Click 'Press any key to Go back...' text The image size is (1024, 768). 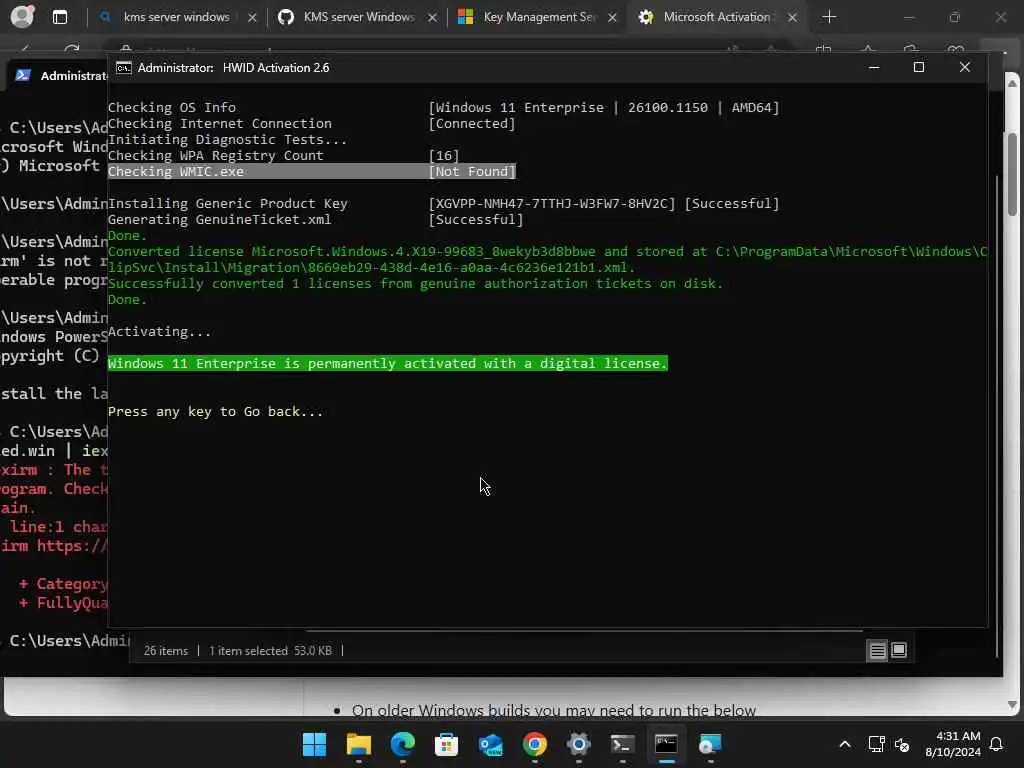tap(215, 411)
